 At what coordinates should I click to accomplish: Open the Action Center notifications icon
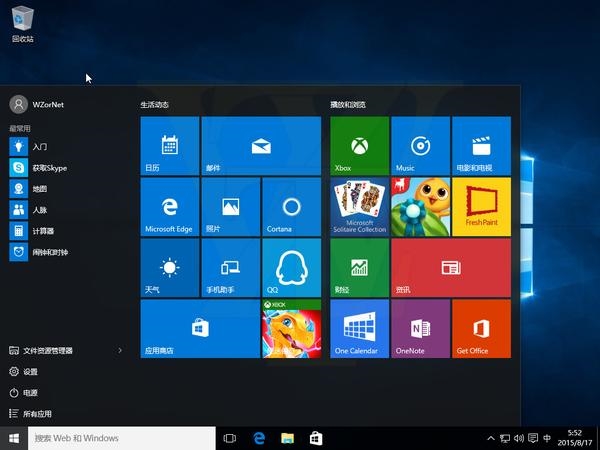pos(533,438)
